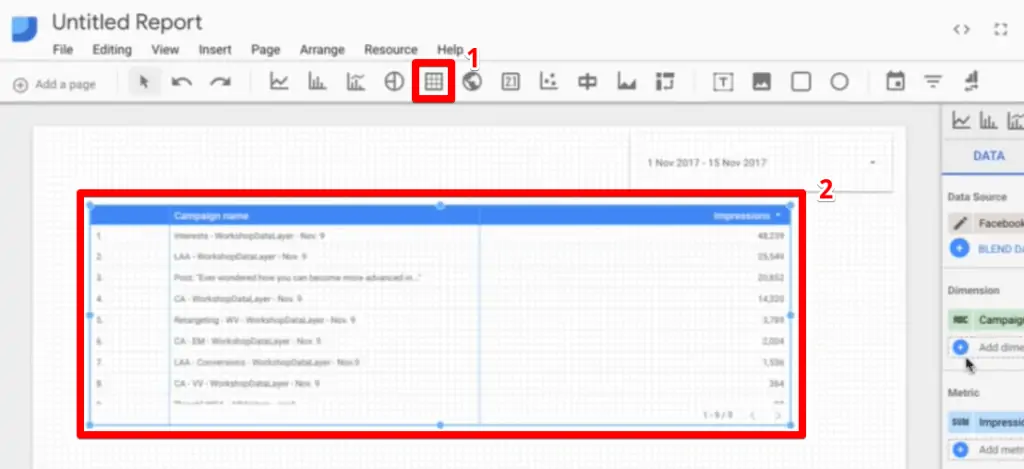Viewport: 1024px width, 469px height.
Task: Open the Insert menu
Action: [x=215, y=50]
